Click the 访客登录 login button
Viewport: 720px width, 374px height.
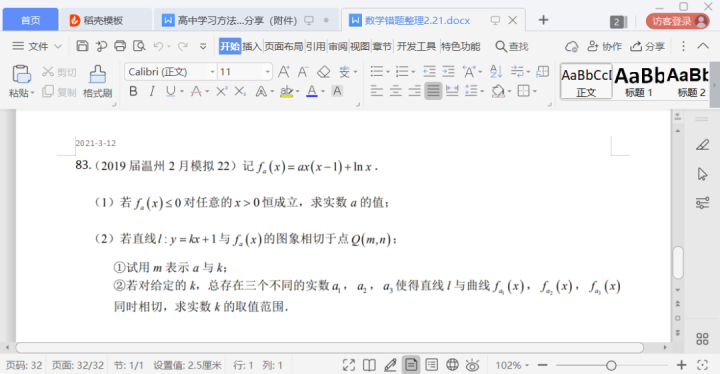point(678,21)
